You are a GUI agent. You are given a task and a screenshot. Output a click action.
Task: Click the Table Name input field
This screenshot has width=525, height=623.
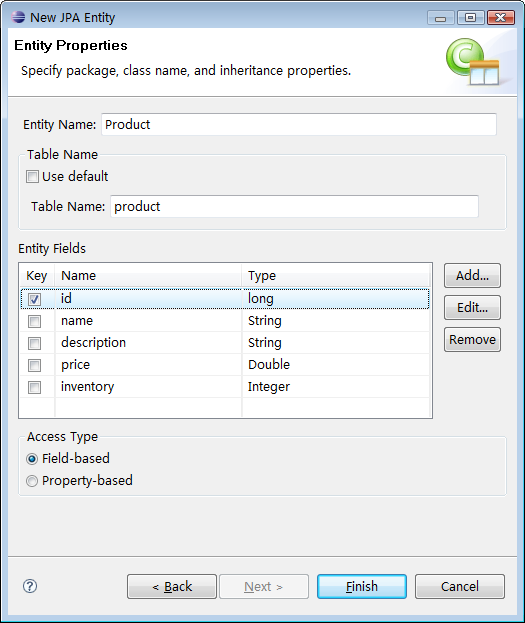click(294, 206)
